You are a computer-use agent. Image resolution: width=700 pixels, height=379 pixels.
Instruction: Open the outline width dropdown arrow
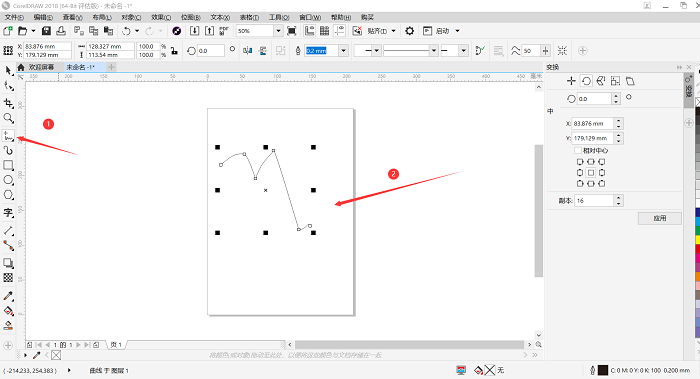tap(343, 51)
